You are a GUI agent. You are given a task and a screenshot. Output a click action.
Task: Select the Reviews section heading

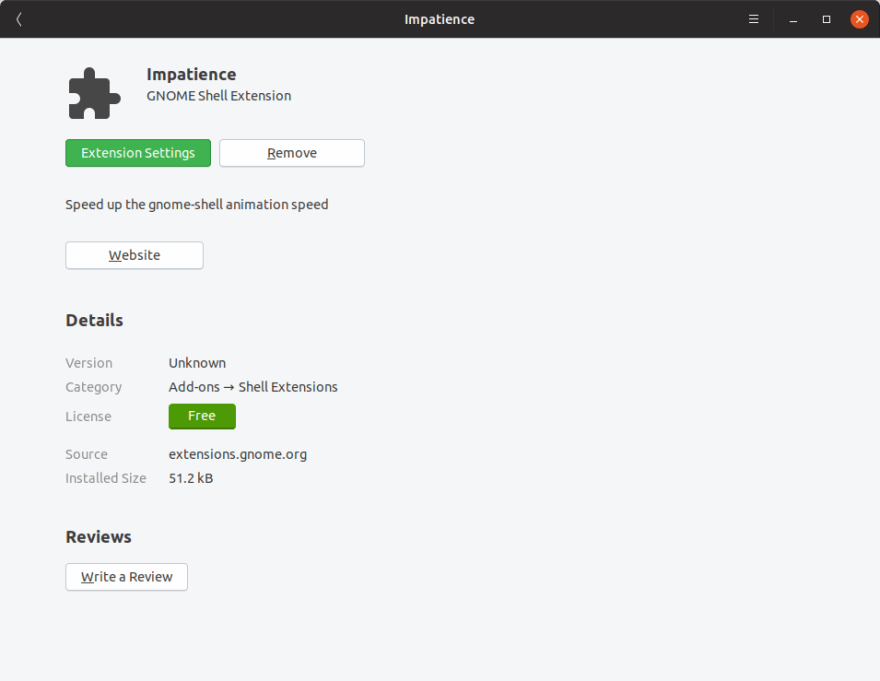(x=98, y=537)
